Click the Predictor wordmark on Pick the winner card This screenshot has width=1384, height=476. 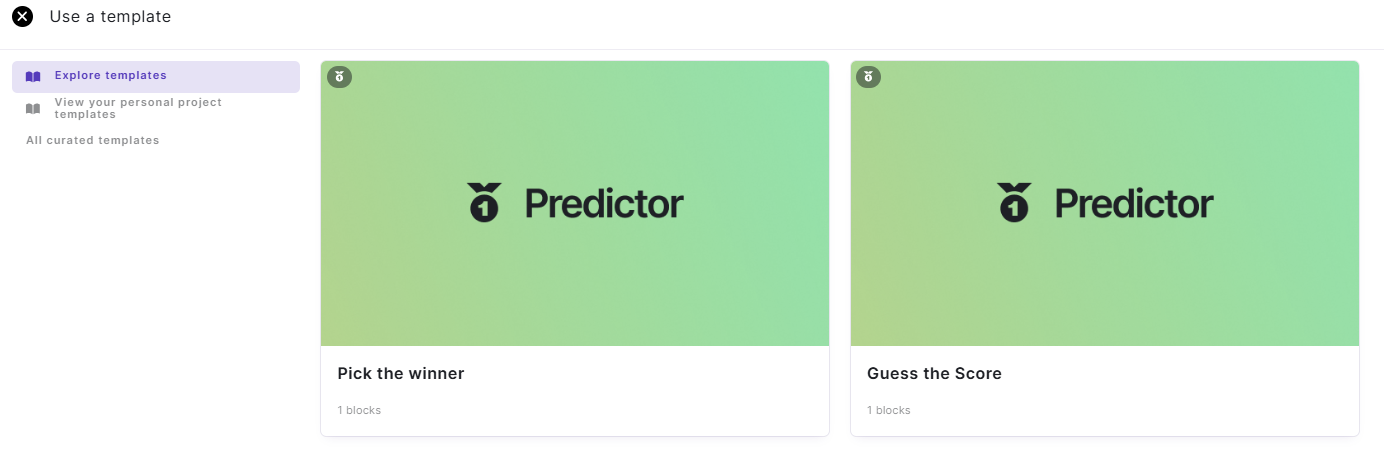pyautogui.click(x=604, y=204)
